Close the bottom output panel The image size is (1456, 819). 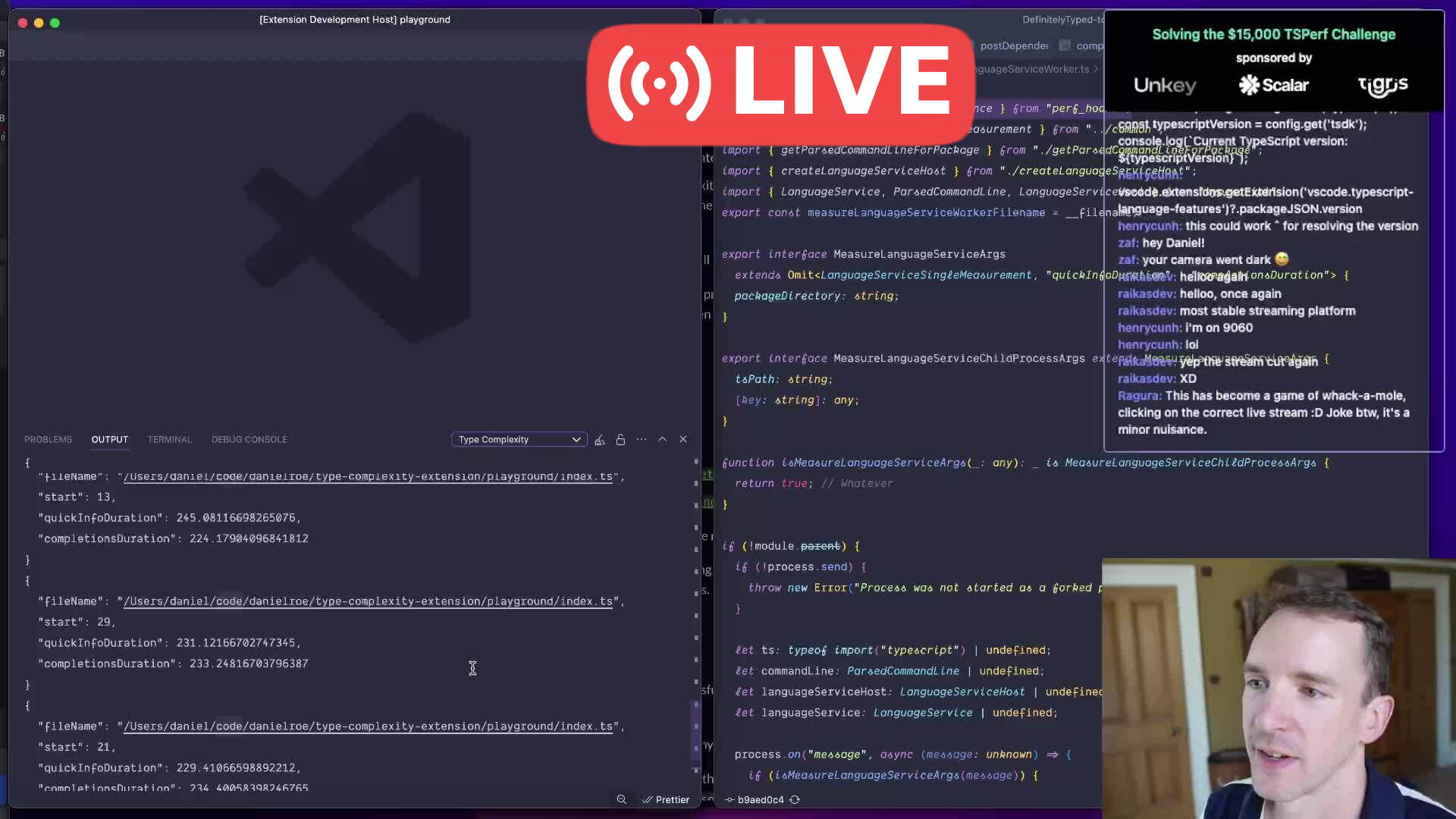point(683,440)
